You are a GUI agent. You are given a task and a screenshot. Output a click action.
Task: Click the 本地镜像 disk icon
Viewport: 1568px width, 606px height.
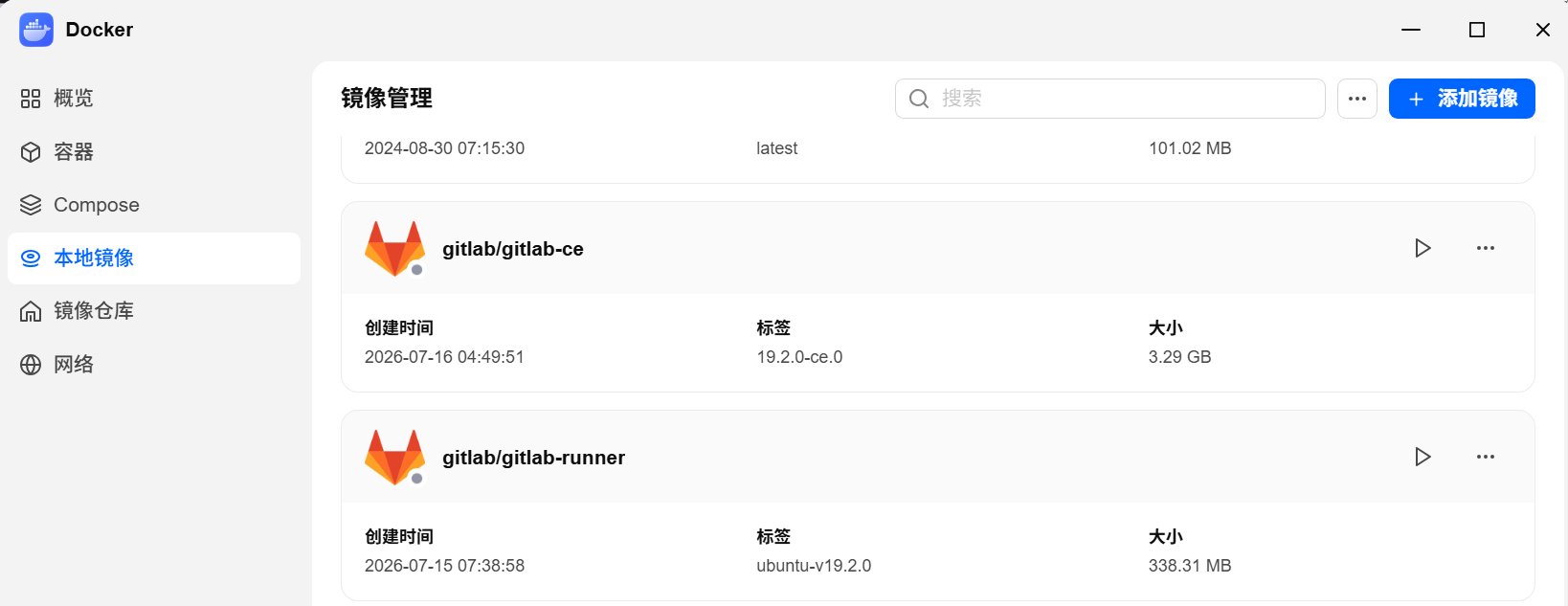tap(31, 258)
